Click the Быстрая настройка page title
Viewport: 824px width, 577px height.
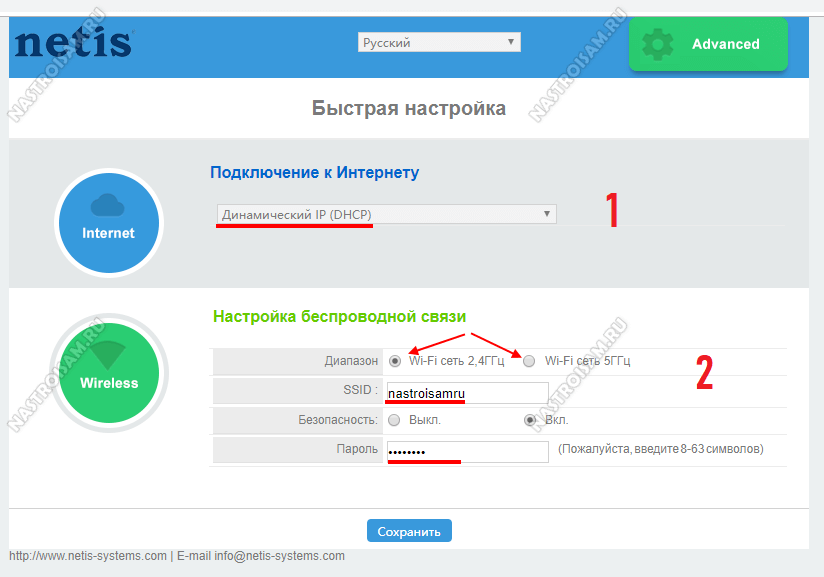(x=408, y=108)
